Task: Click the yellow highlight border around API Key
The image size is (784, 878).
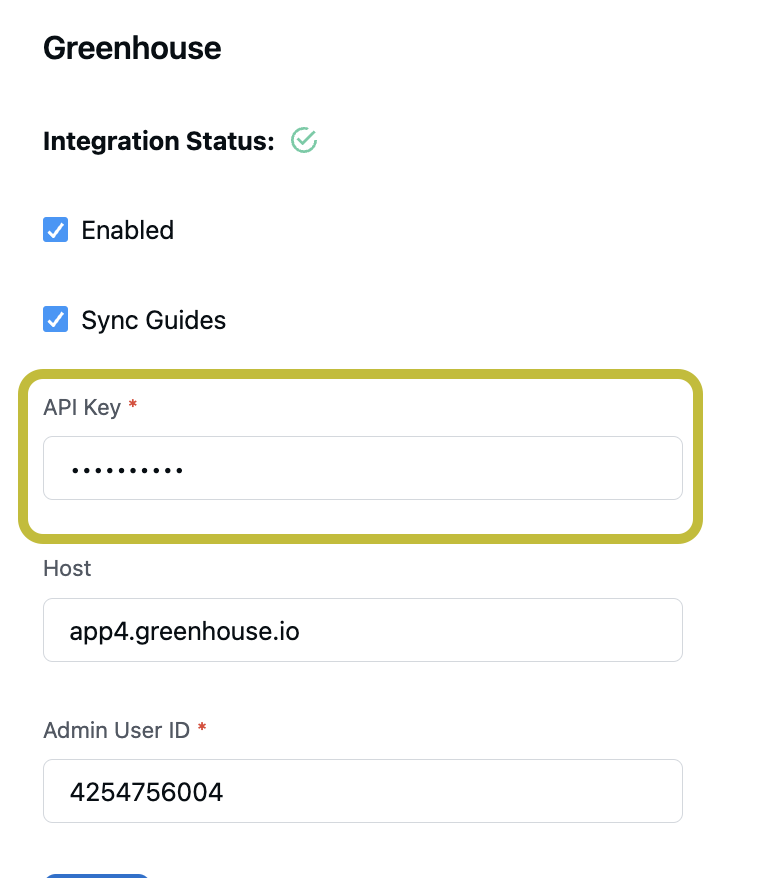Action: pyautogui.click(x=361, y=374)
